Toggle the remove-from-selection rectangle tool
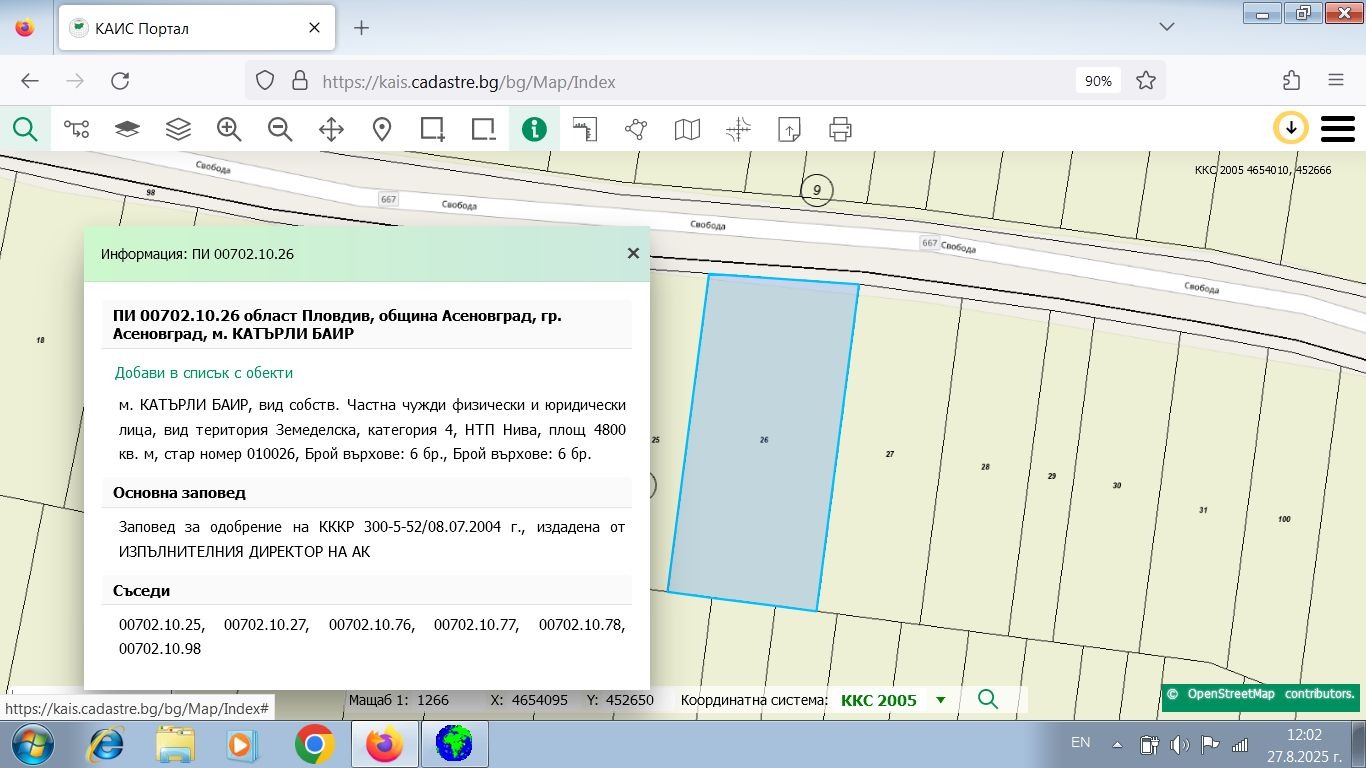The width and height of the screenshot is (1366, 768). [483, 129]
